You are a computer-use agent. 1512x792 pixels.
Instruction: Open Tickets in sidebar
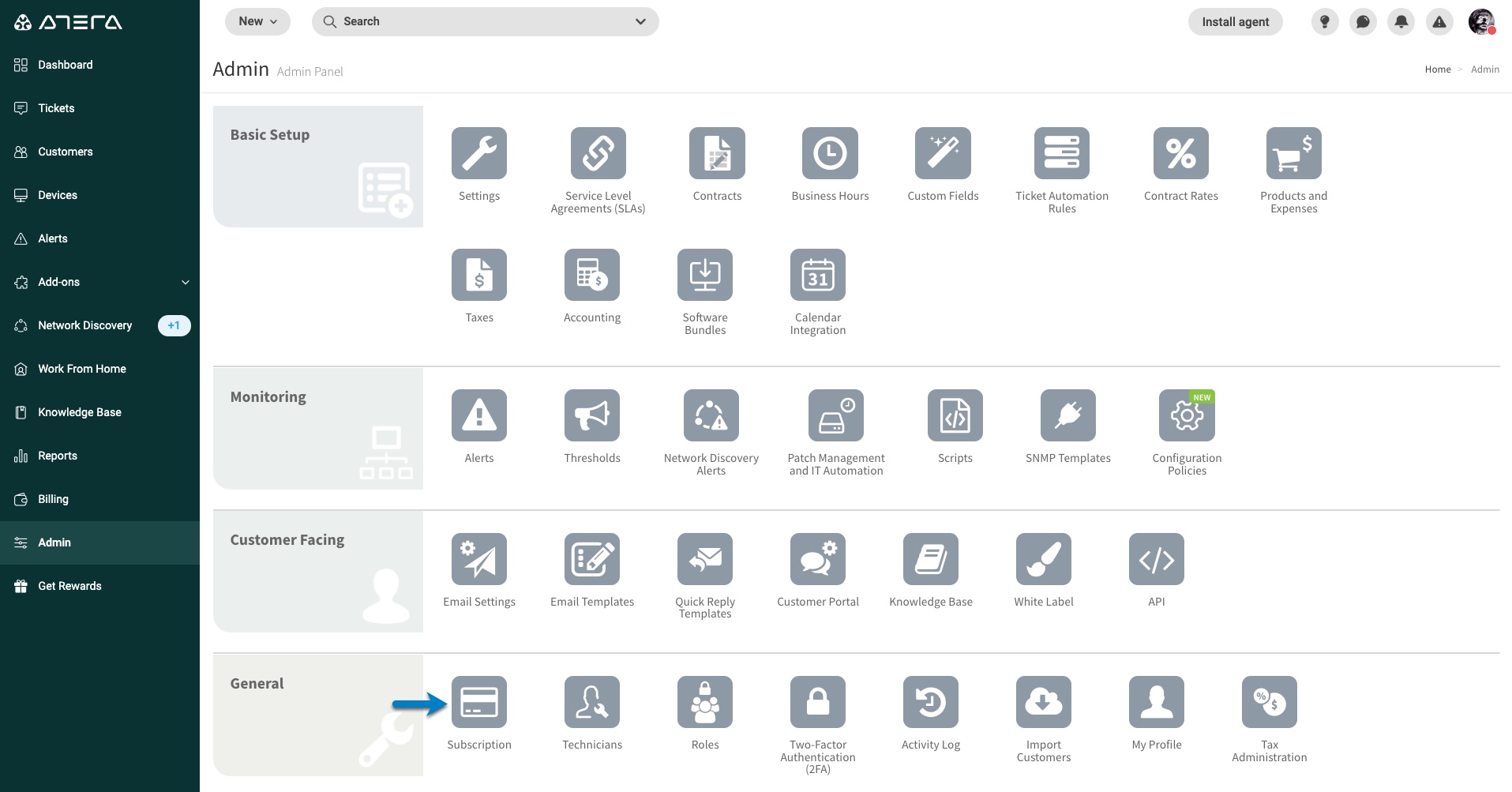click(x=99, y=108)
